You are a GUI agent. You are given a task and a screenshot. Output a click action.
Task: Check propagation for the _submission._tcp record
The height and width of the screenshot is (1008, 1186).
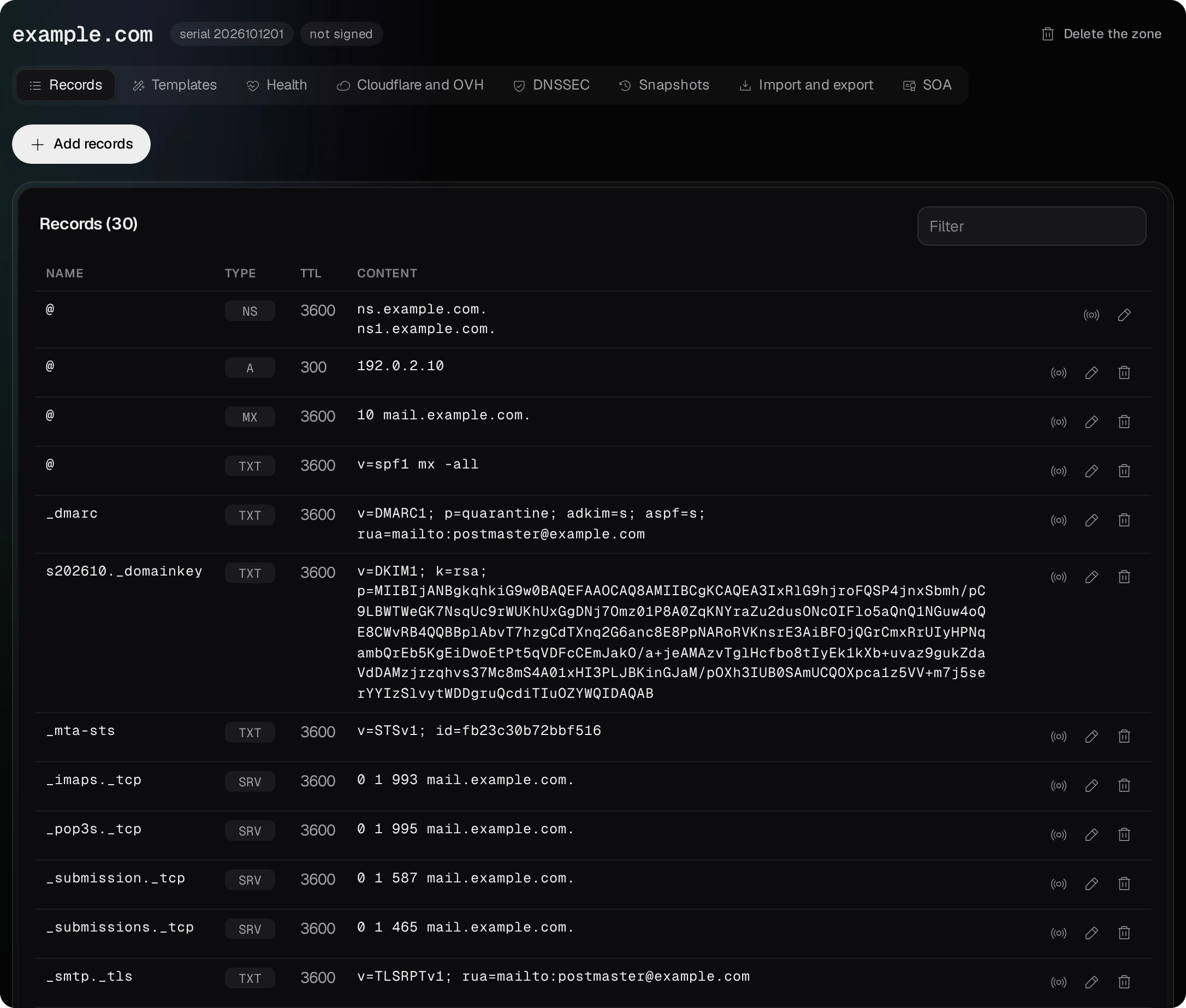point(1059,884)
